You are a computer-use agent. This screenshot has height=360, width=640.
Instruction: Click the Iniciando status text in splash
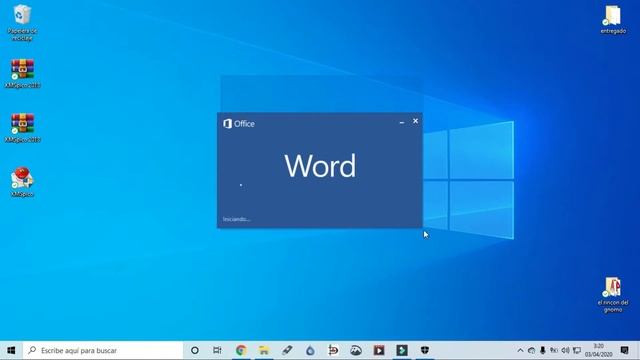(x=236, y=219)
